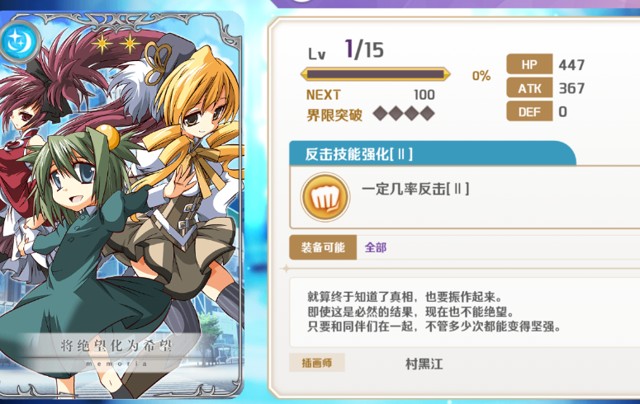Select the first gold rarity star
The height and width of the screenshot is (404, 640).
[102, 43]
